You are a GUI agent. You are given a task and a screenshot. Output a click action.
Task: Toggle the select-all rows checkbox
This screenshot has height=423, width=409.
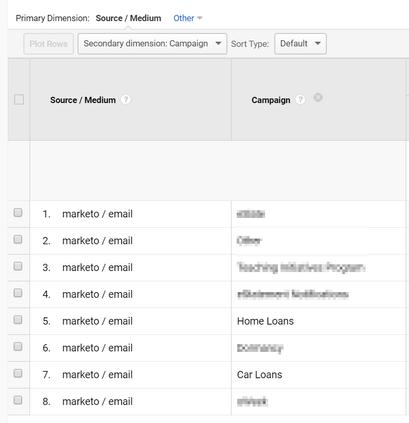click(x=19, y=99)
